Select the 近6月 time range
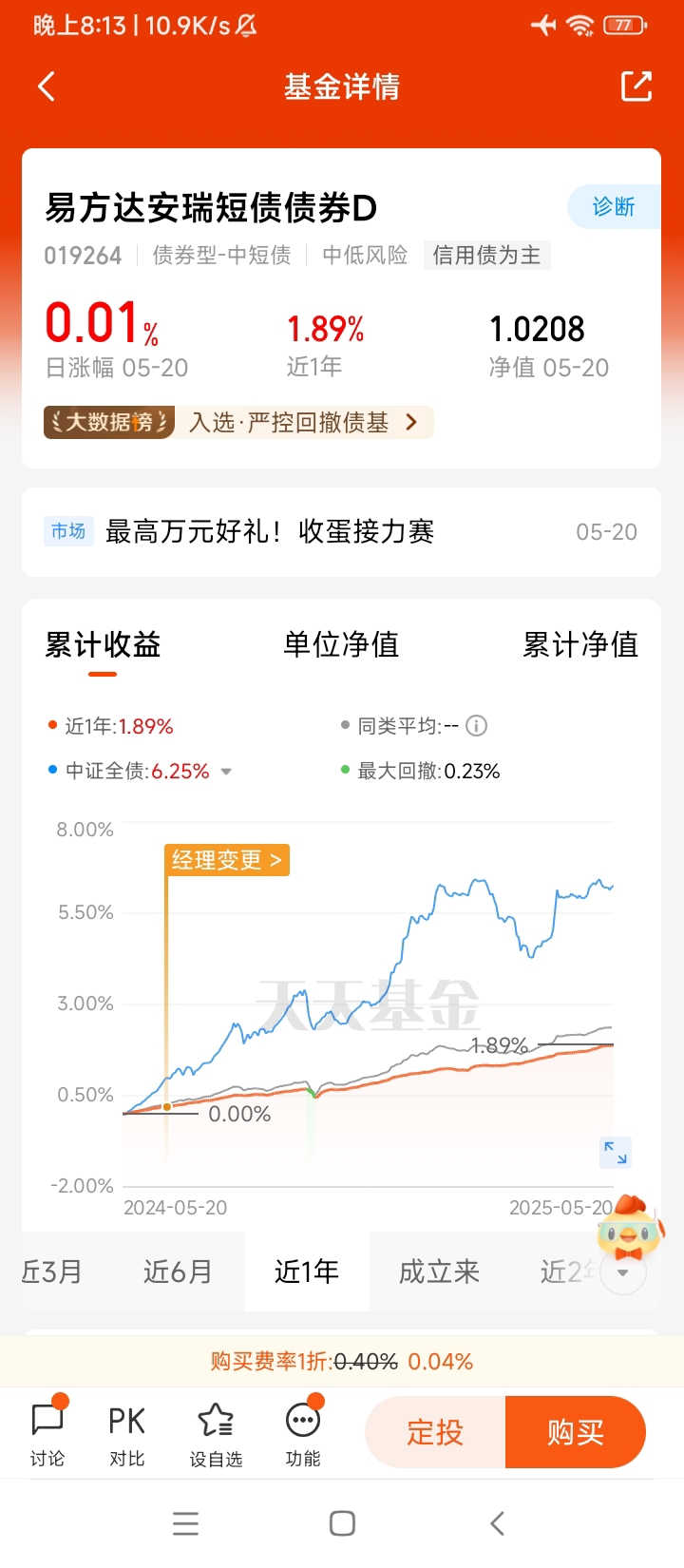This screenshot has height=1568, width=684. (178, 1272)
